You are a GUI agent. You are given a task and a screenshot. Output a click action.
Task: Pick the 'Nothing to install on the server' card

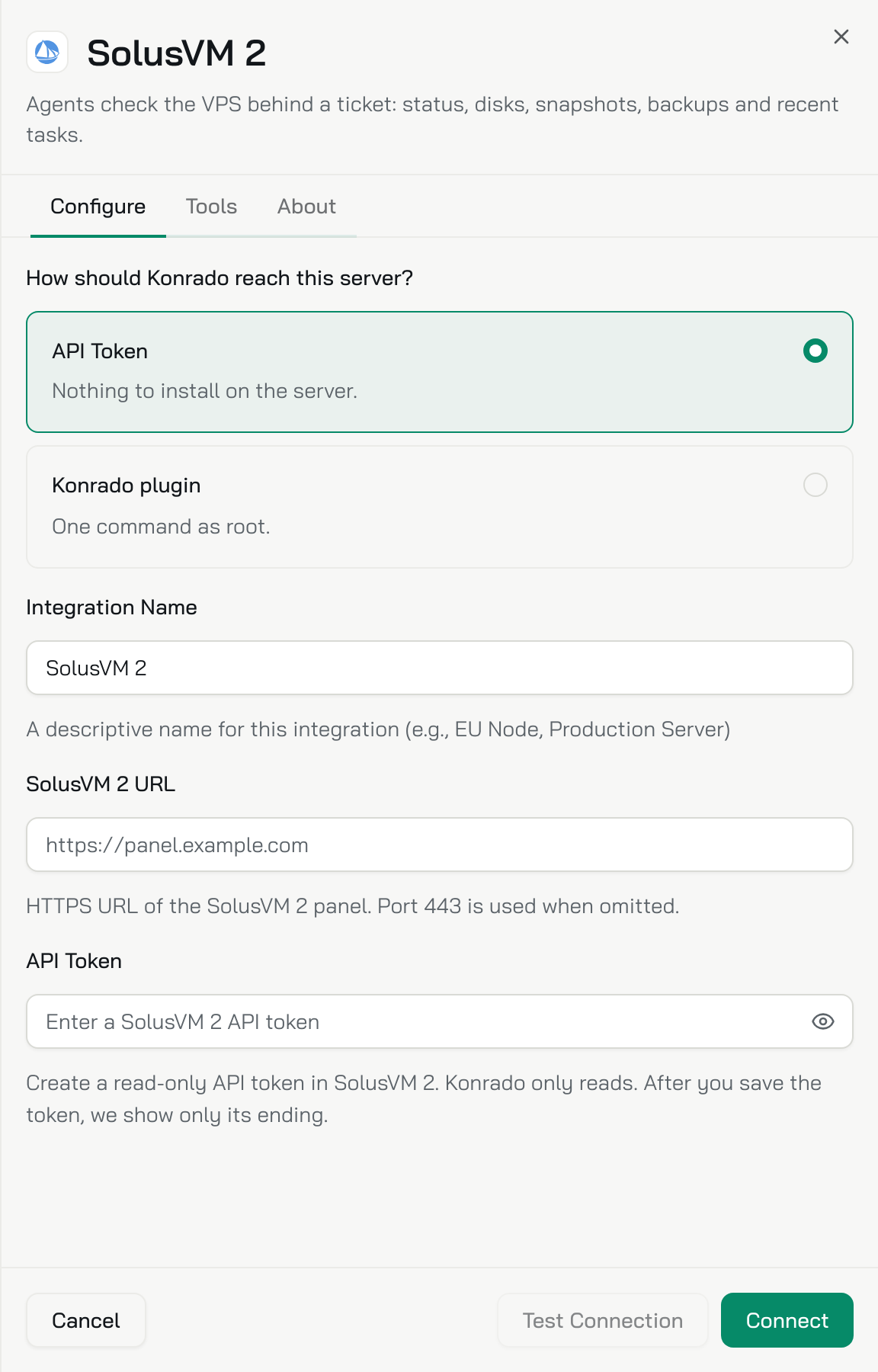(x=439, y=372)
